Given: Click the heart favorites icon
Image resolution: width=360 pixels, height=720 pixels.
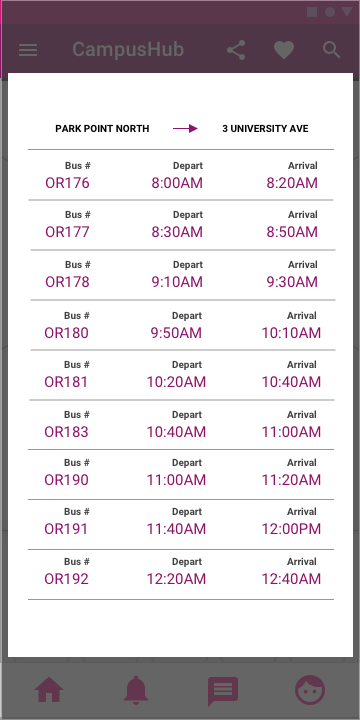Looking at the screenshot, I should [x=284, y=50].
